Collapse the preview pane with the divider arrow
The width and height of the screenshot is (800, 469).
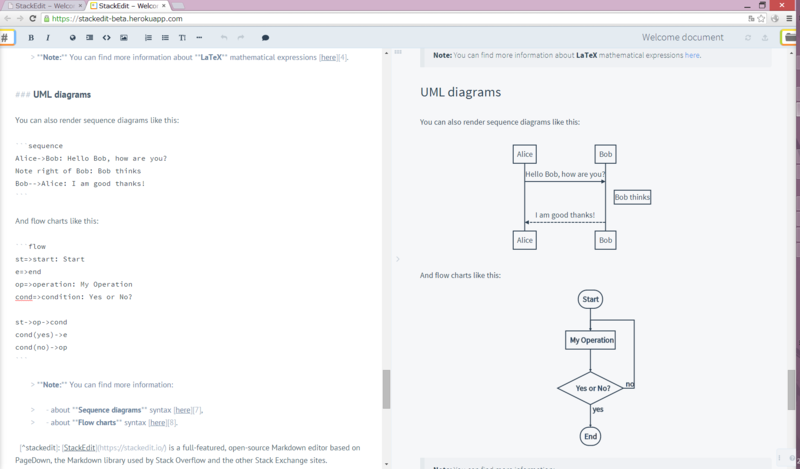(x=397, y=259)
